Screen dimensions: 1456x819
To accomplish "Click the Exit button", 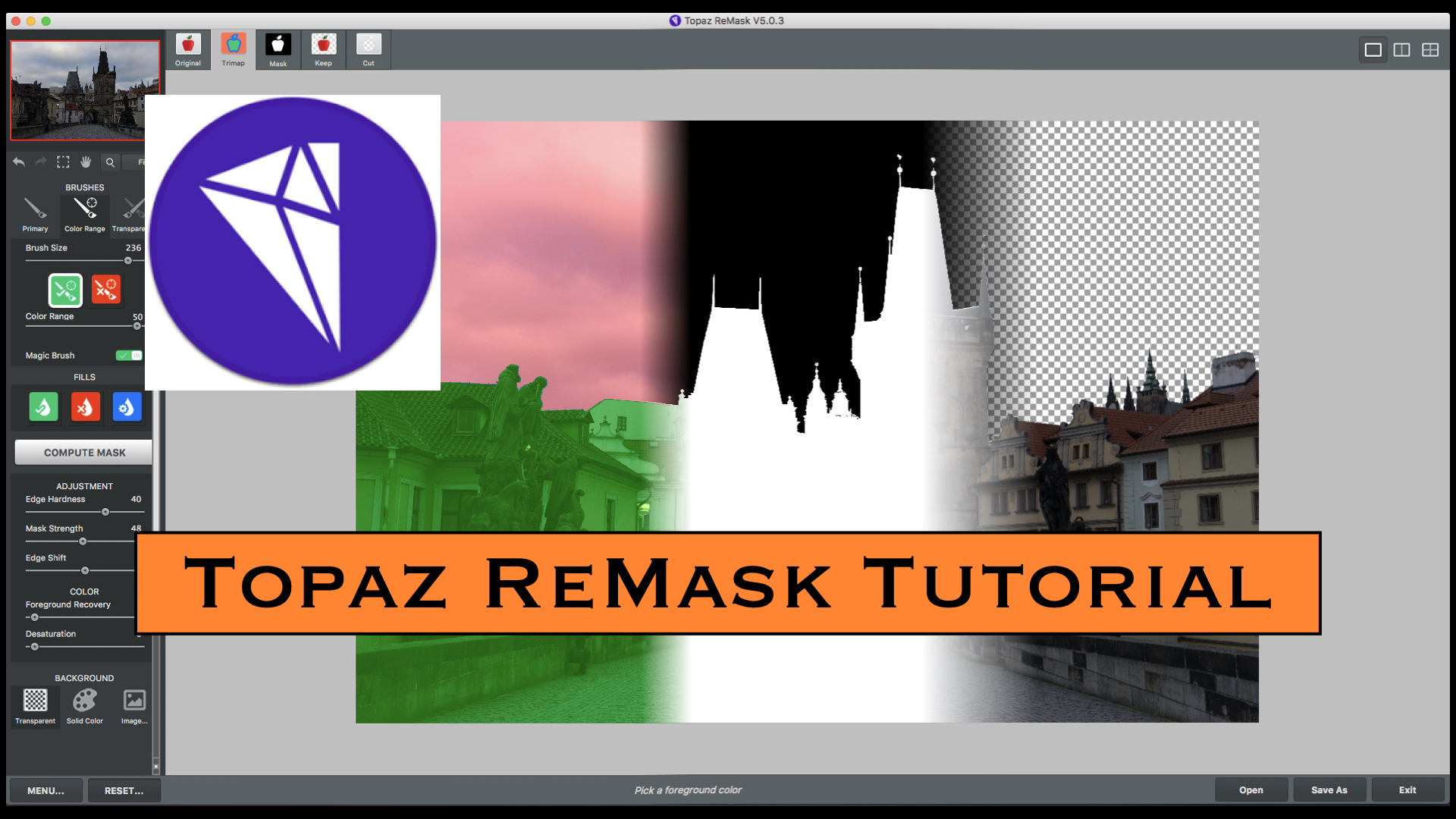I will pos(1407,789).
